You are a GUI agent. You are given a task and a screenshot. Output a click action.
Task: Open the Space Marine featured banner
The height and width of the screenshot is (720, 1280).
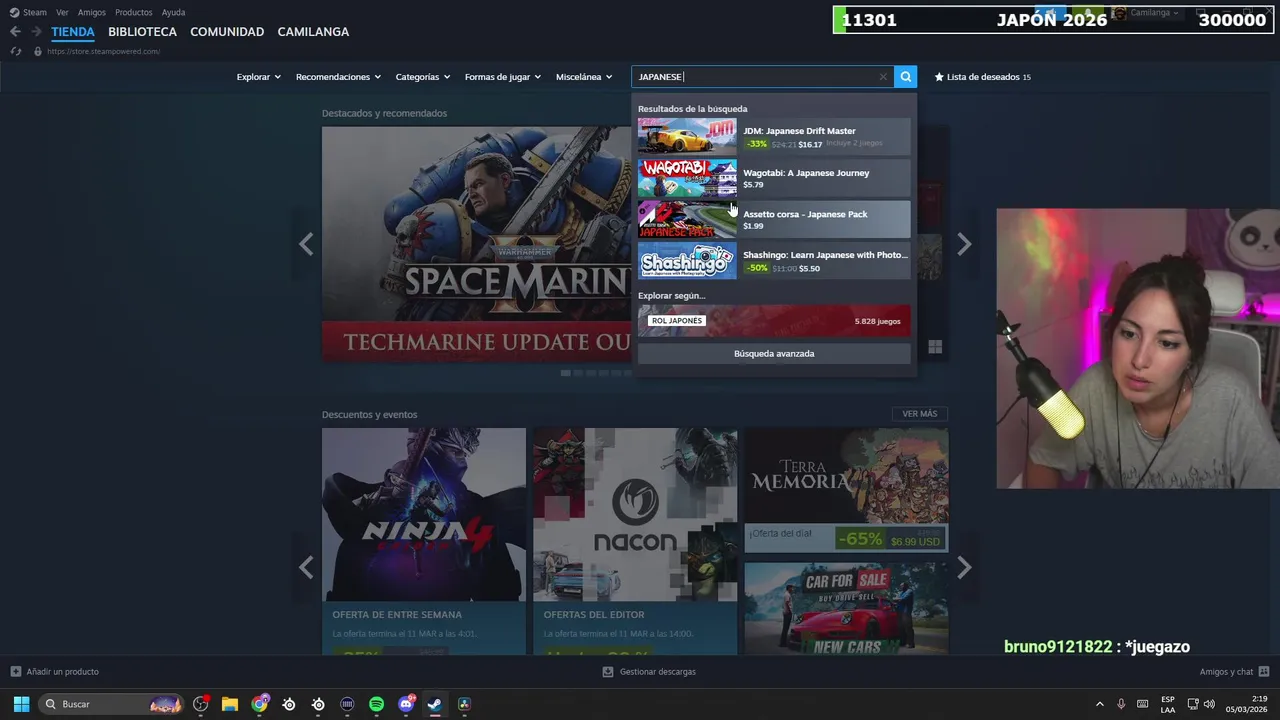tap(477, 244)
